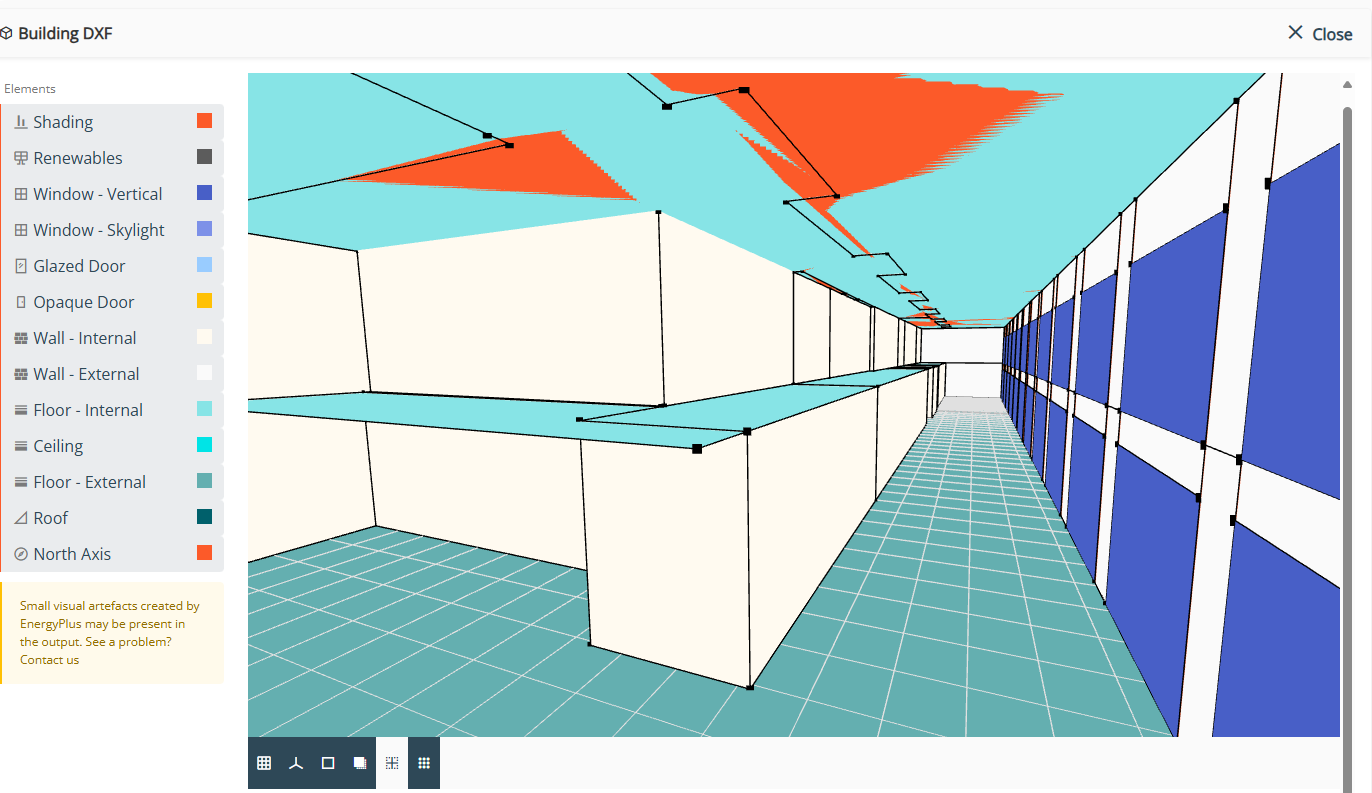Select the Ceiling entry in Elements list
1372x793 pixels.
coord(58,446)
